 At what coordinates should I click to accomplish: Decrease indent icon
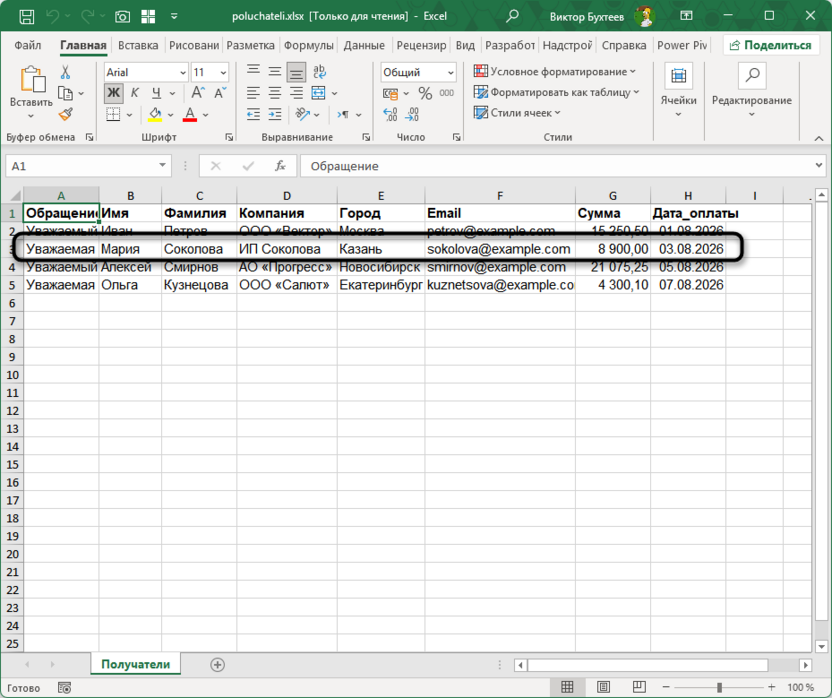(253, 114)
